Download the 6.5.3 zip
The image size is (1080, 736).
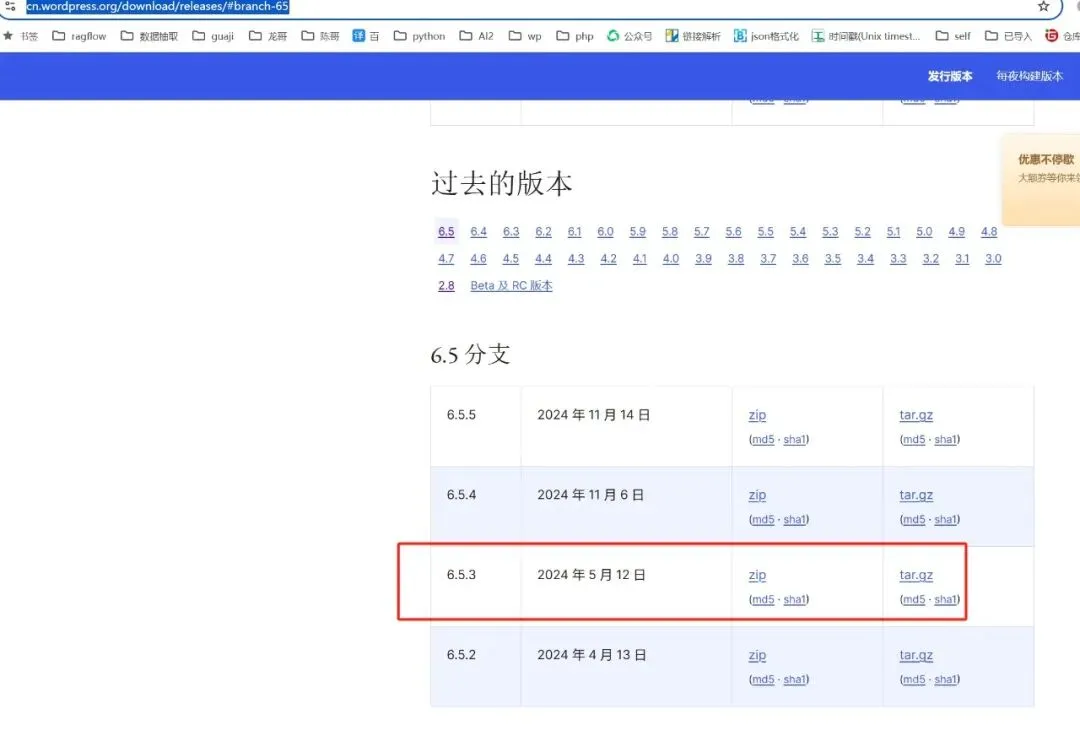[757, 575]
